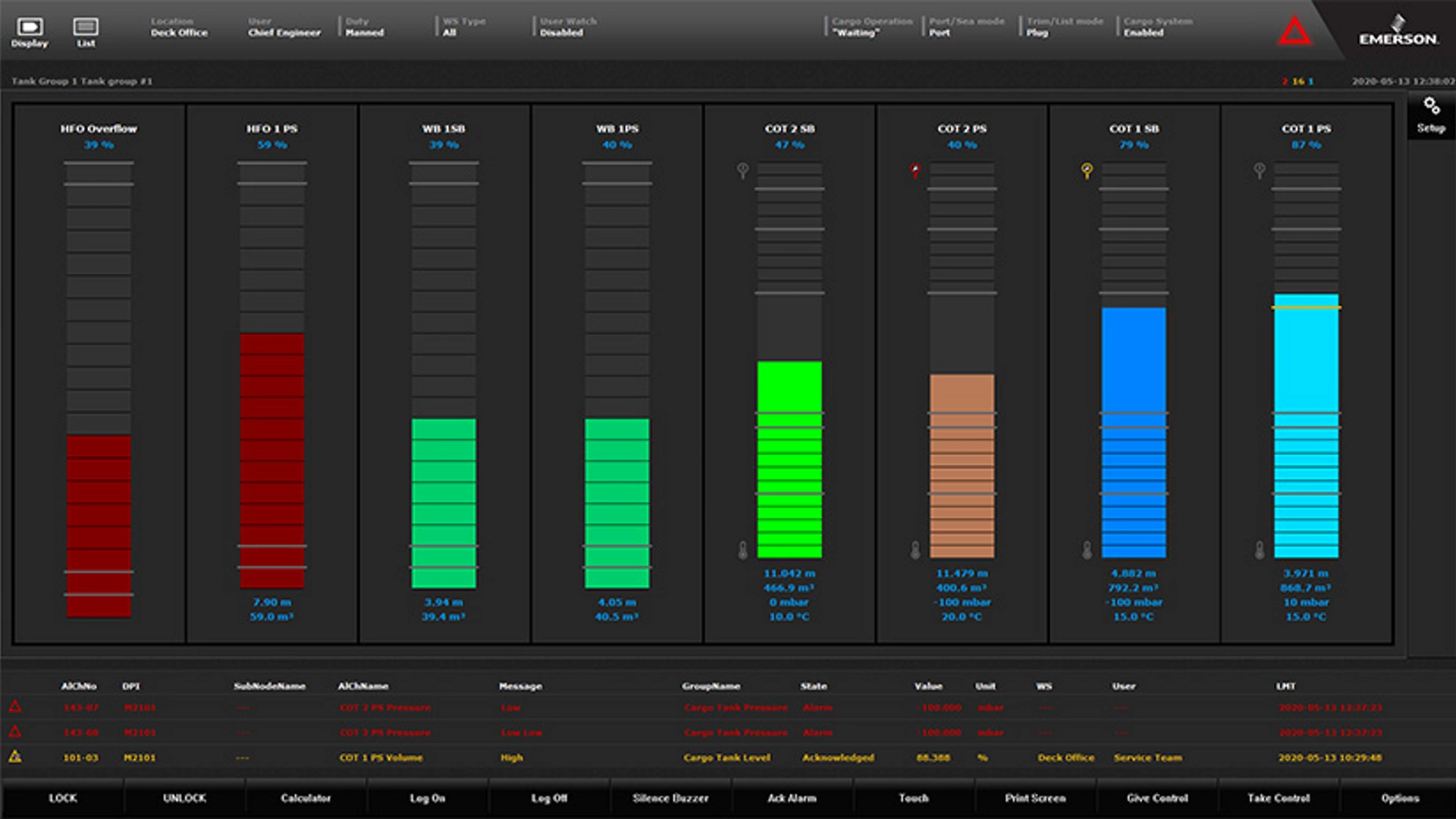This screenshot has height=819, width=1456.
Task: Click COT 2 PS red pressure indicator
Action: point(915,171)
